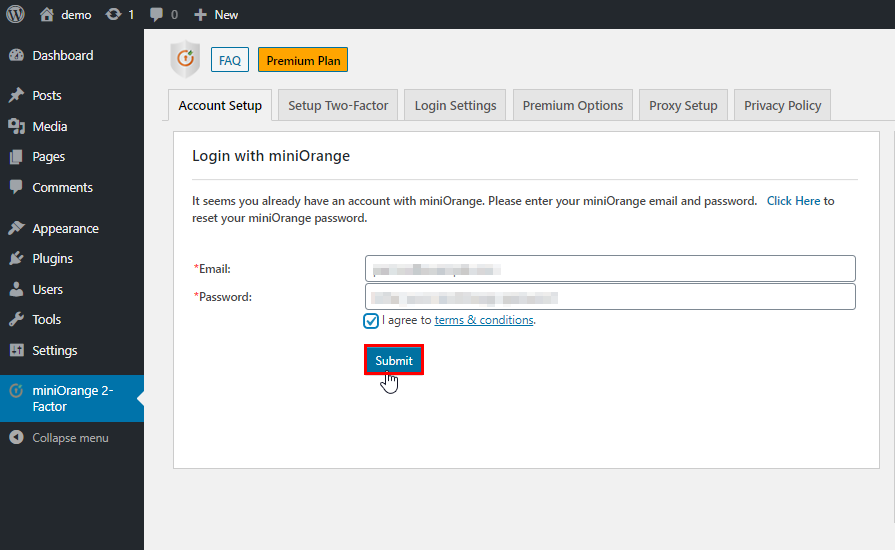Click the Pages icon in sidebar
This screenshot has width=895, height=550.
coord(17,156)
